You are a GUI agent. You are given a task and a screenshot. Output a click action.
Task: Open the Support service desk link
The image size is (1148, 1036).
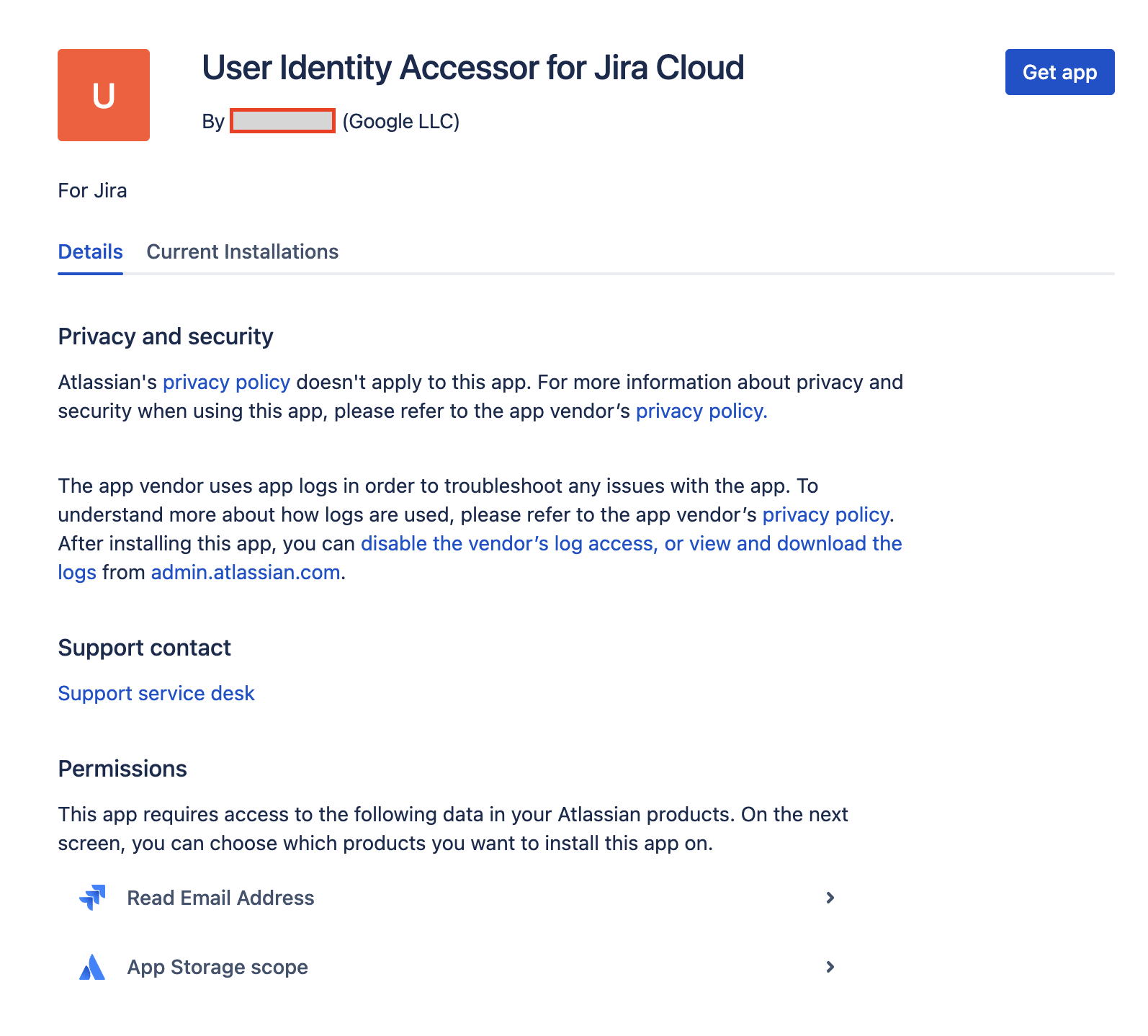pyautogui.click(x=156, y=693)
